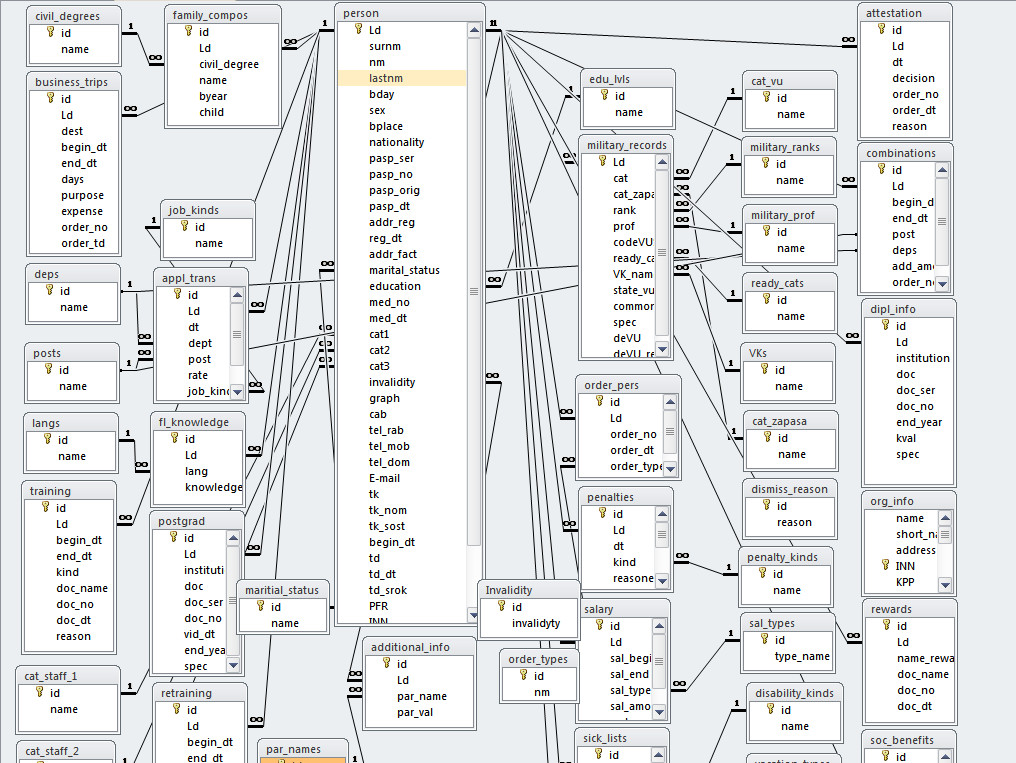The image size is (1016, 763).
Task: Click key icon in sal_types table
Action: click(765, 639)
